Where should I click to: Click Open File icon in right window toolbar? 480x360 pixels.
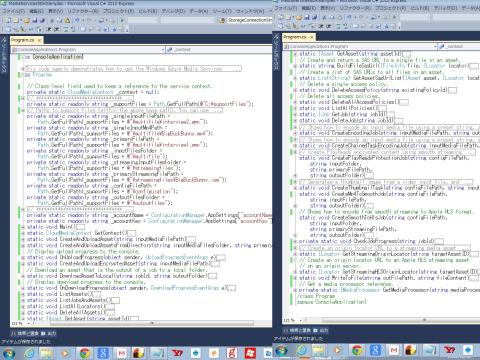pos(299,17)
